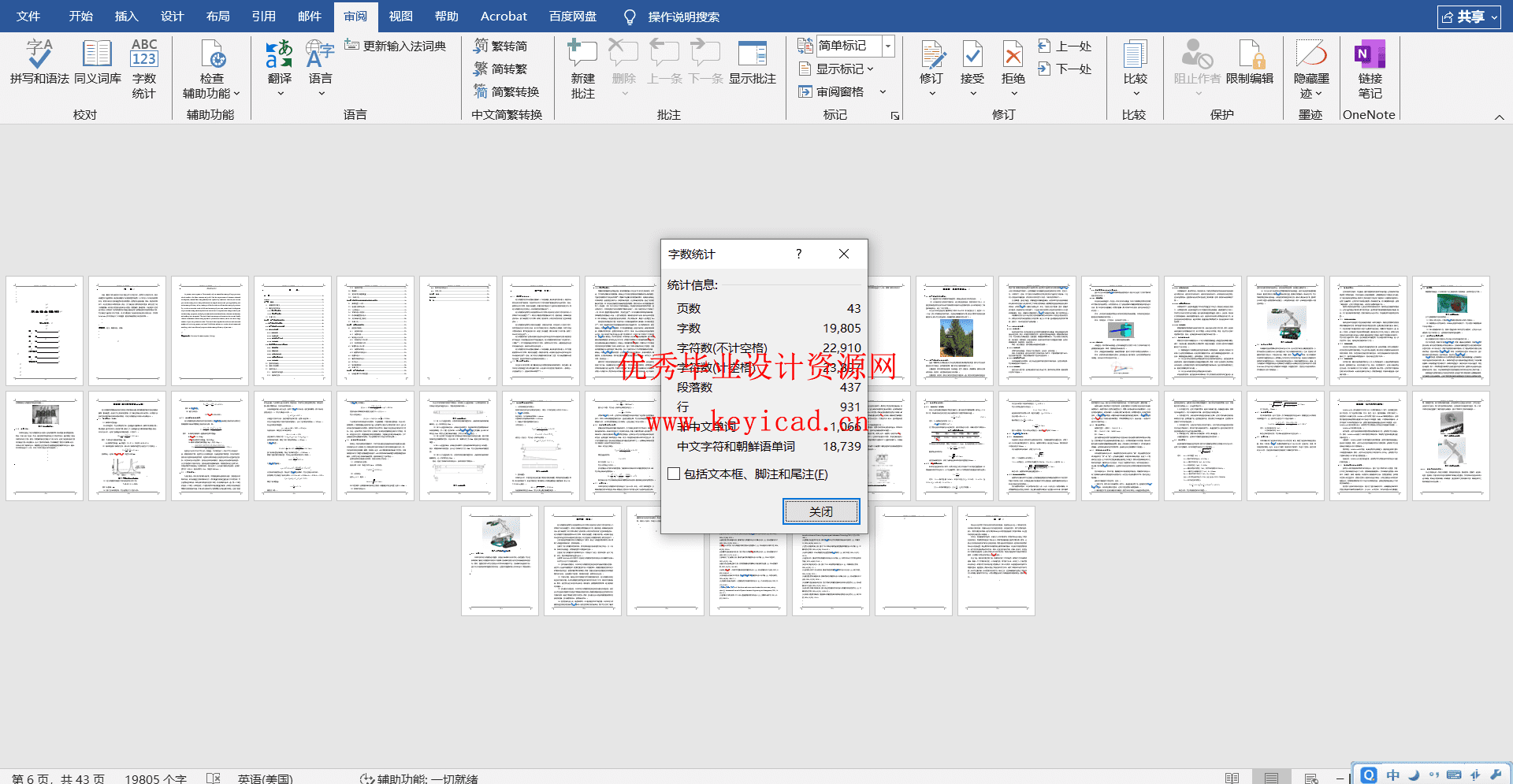Image resolution: width=1513 pixels, height=784 pixels.
Task: Switch to the References tab
Action: point(263,16)
